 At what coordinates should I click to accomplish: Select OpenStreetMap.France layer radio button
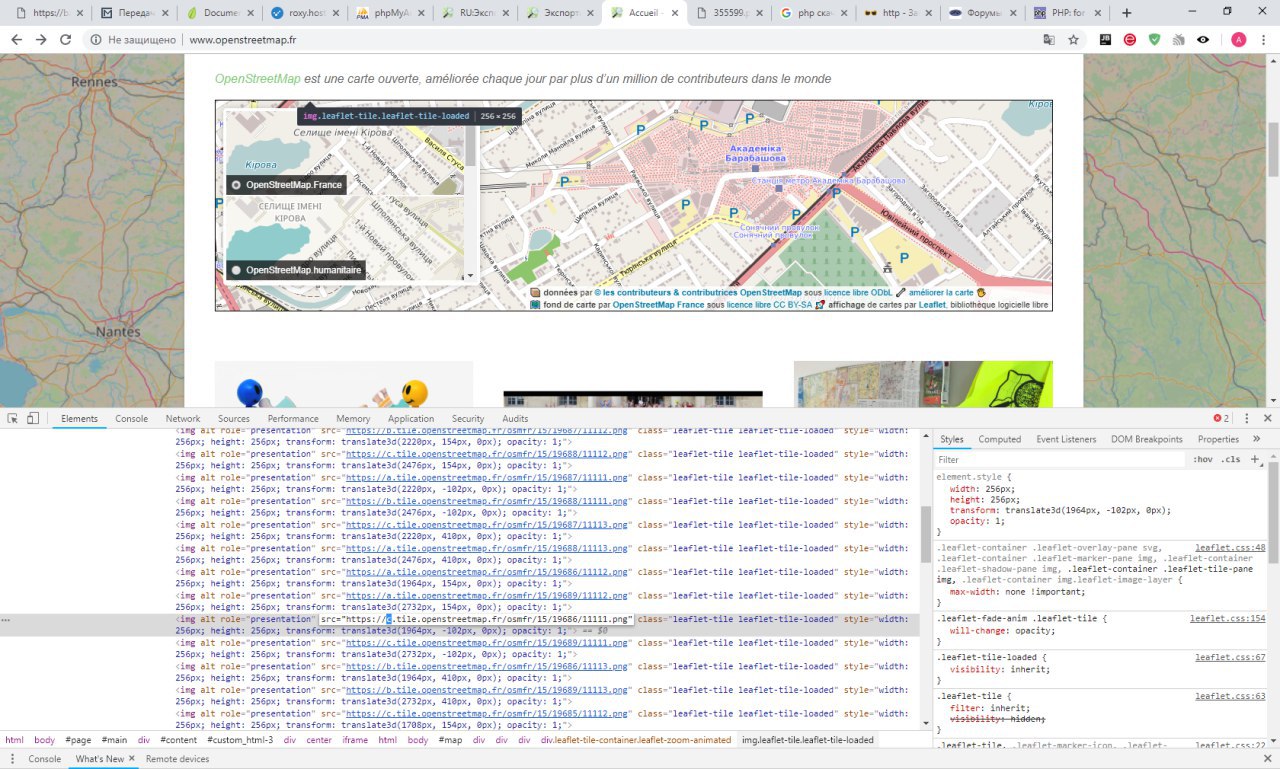(x=236, y=185)
